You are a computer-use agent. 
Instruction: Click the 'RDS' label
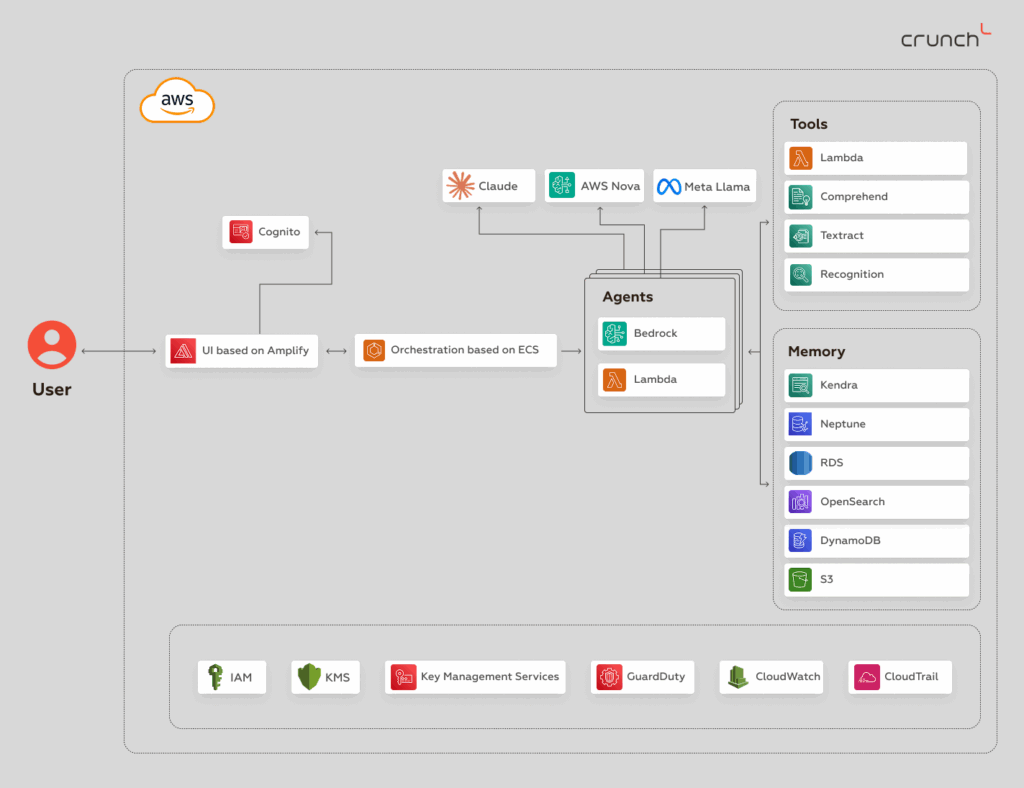[x=831, y=463]
